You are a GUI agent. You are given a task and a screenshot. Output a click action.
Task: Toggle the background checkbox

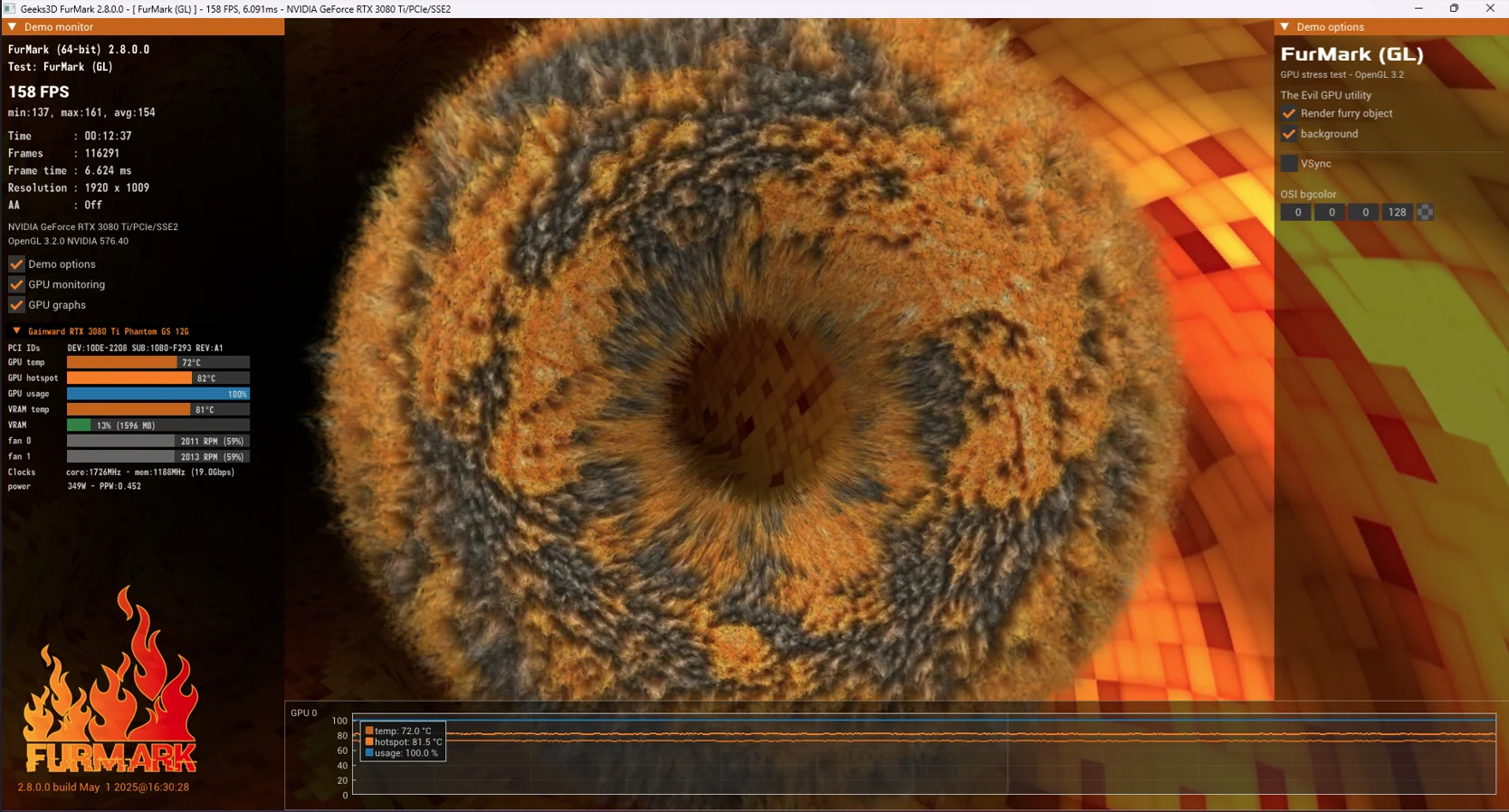click(x=1289, y=134)
